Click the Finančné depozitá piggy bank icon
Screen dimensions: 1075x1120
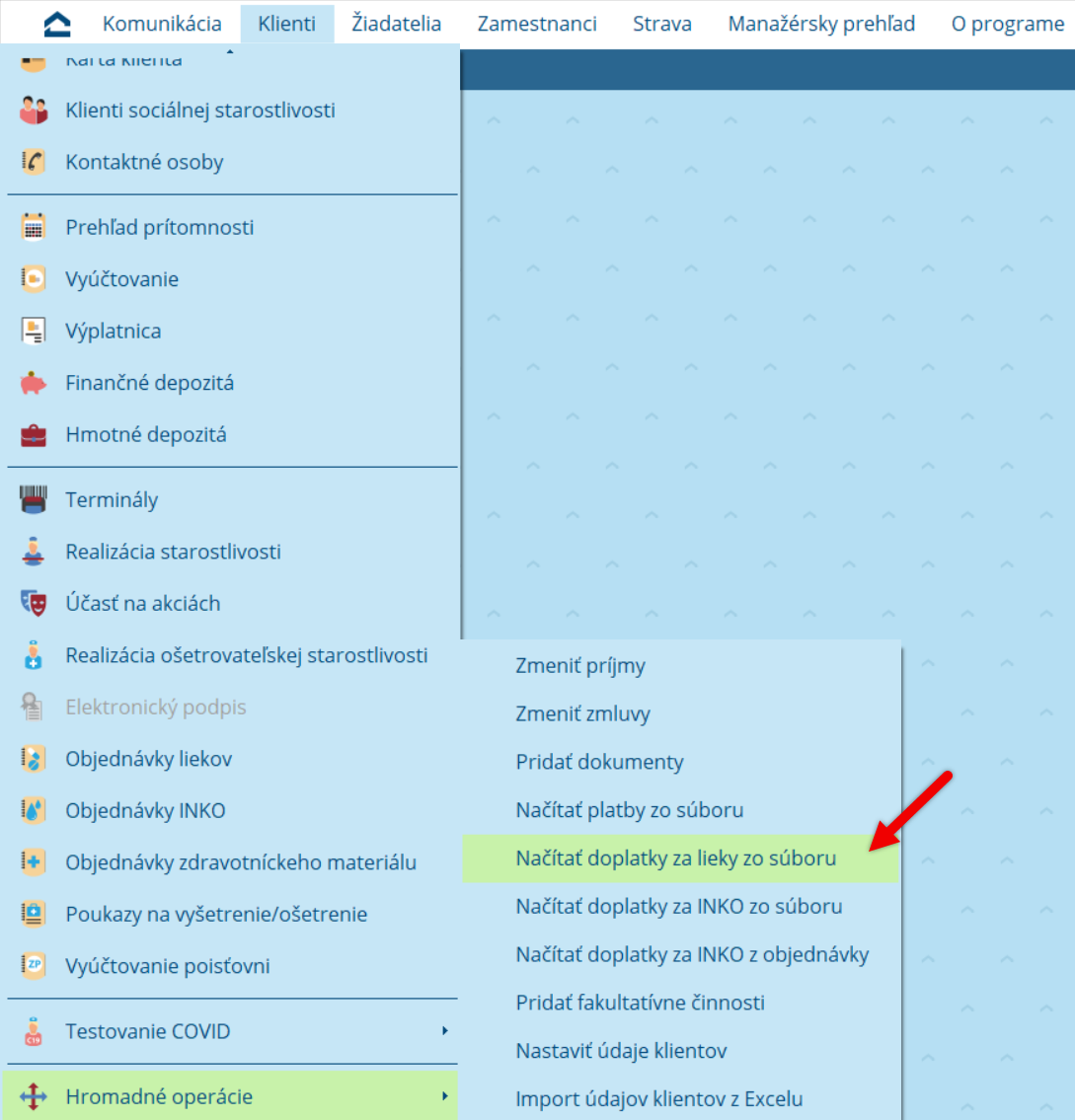click(33, 383)
